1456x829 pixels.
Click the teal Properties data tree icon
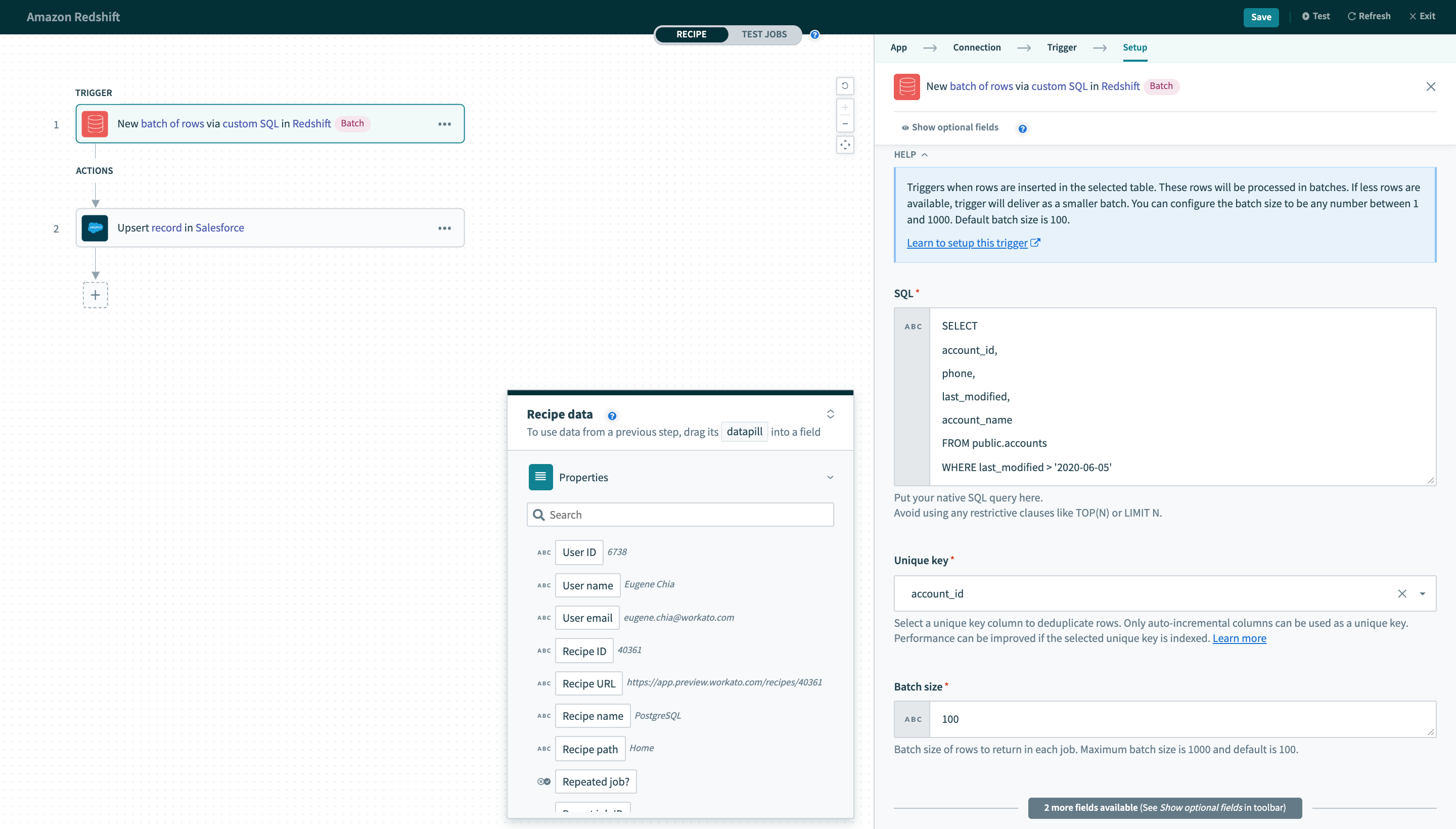540,477
